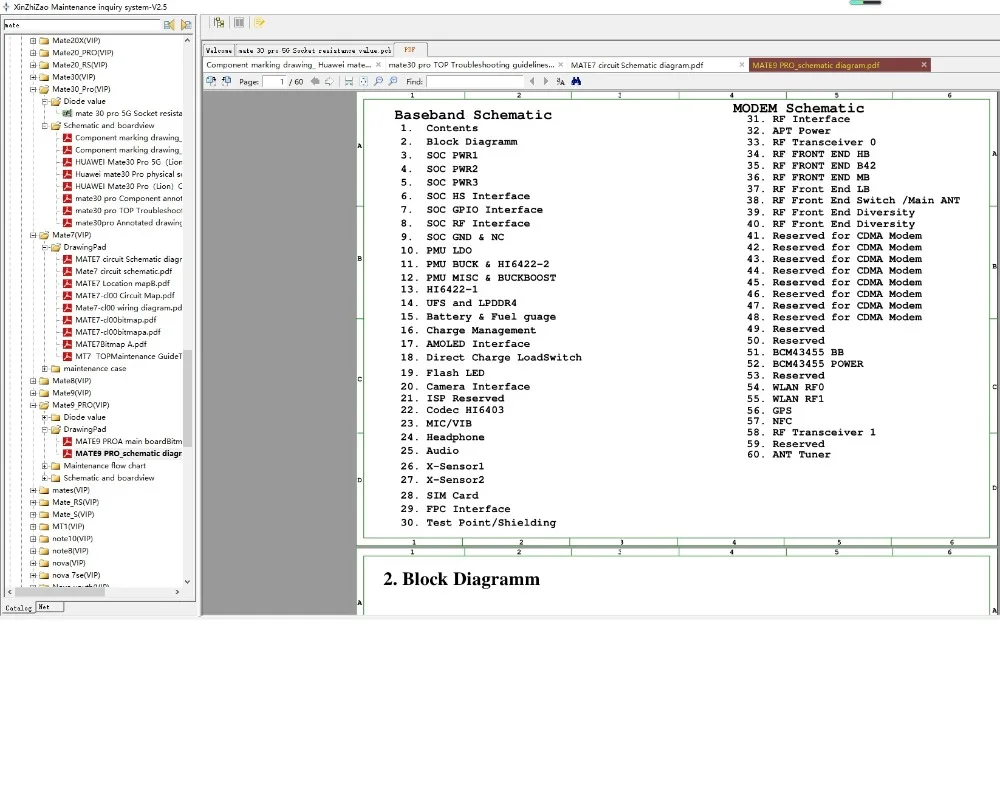
Task: Open the mate30 pro TOP Troubleshooting guidelines tab
Action: click(x=471, y=65)
